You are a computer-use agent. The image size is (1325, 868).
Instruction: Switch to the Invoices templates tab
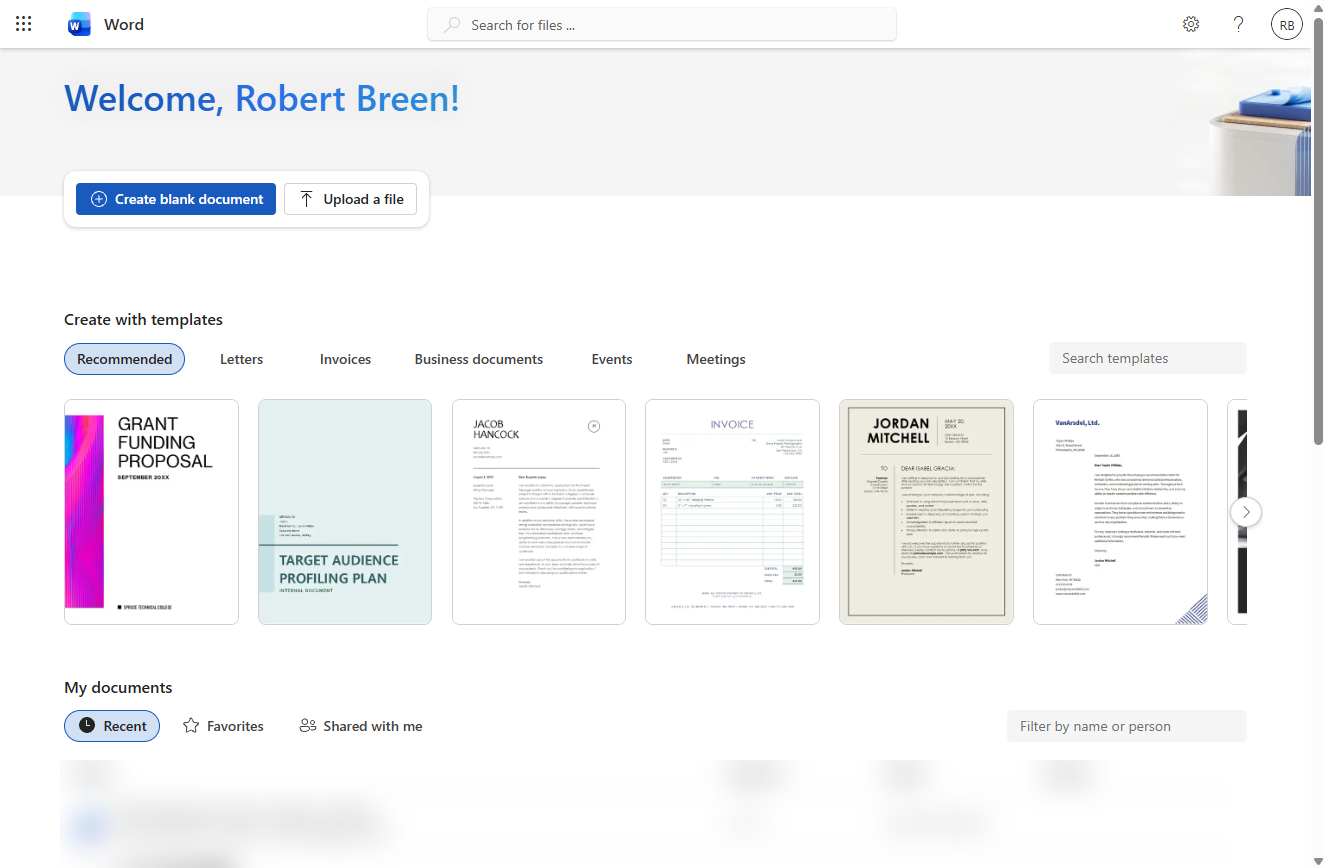(x=345, y=359)
